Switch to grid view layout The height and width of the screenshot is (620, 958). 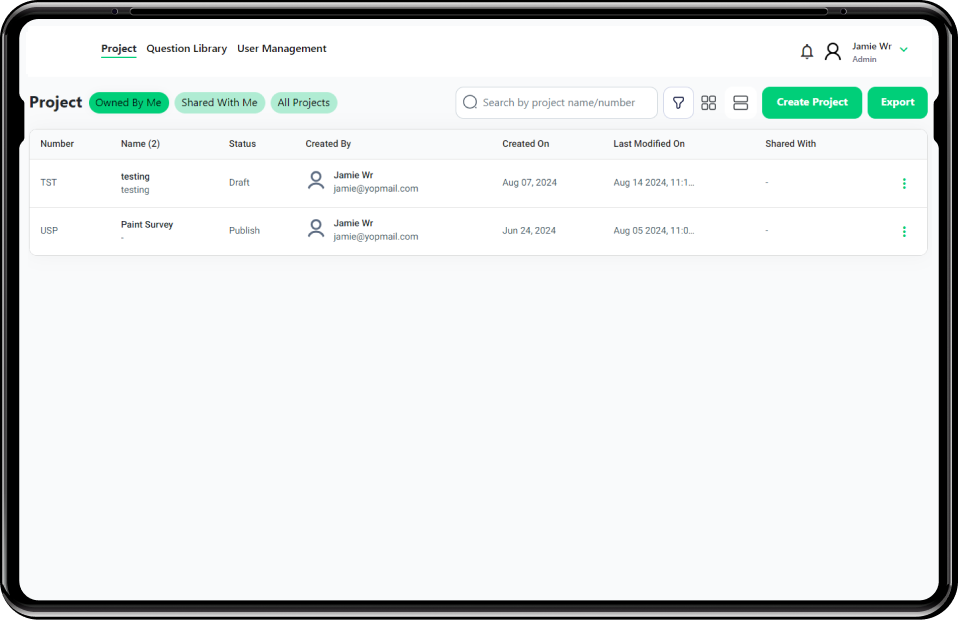709,103
